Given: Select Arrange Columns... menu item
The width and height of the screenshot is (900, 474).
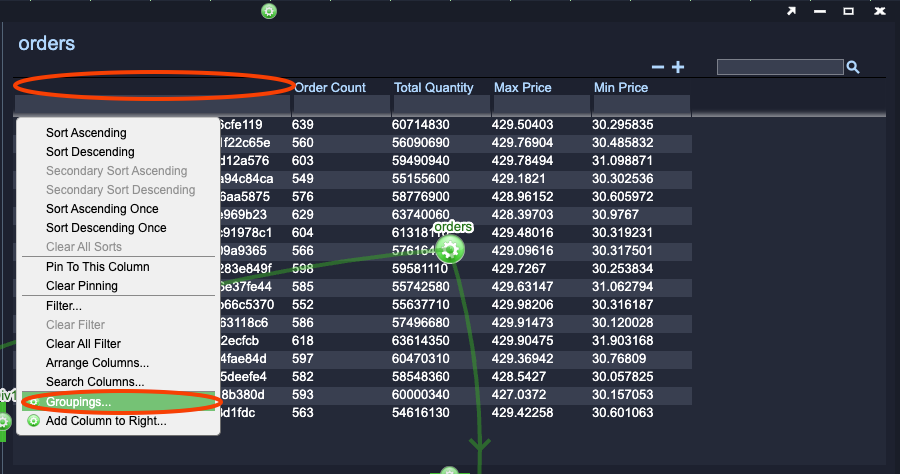Looking at the screenshot, I should point(97,363).
